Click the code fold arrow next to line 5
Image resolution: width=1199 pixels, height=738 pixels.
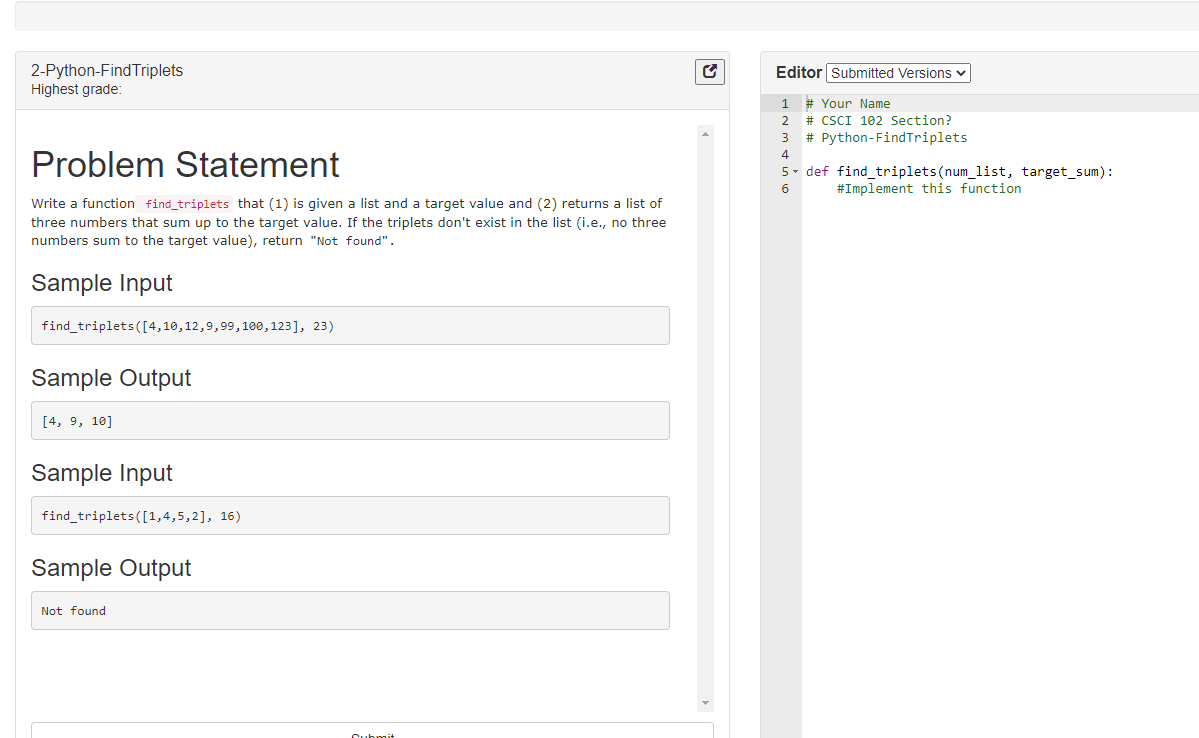click(795, 171)
